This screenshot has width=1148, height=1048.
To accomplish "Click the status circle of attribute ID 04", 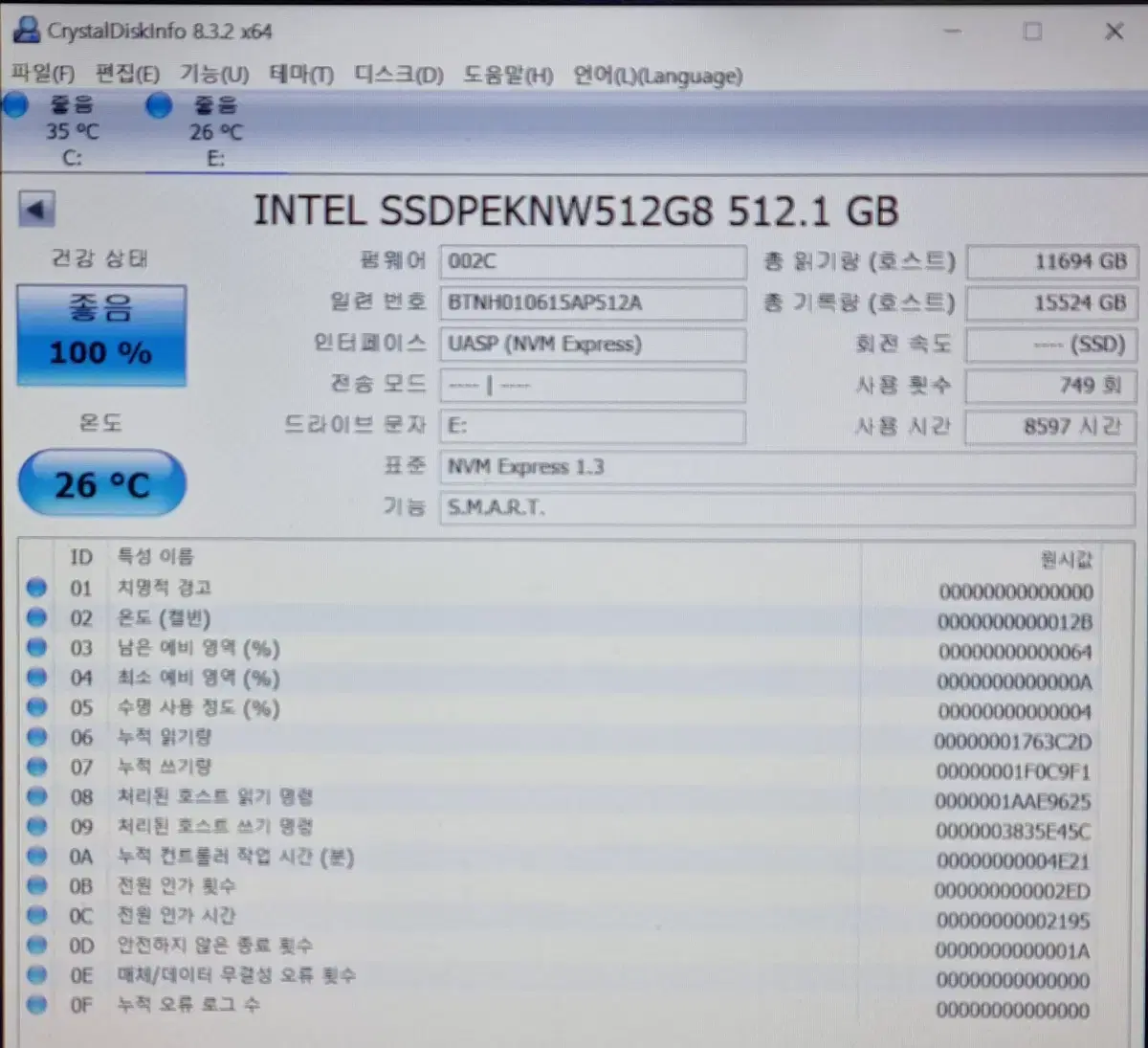I will (36, 678).
